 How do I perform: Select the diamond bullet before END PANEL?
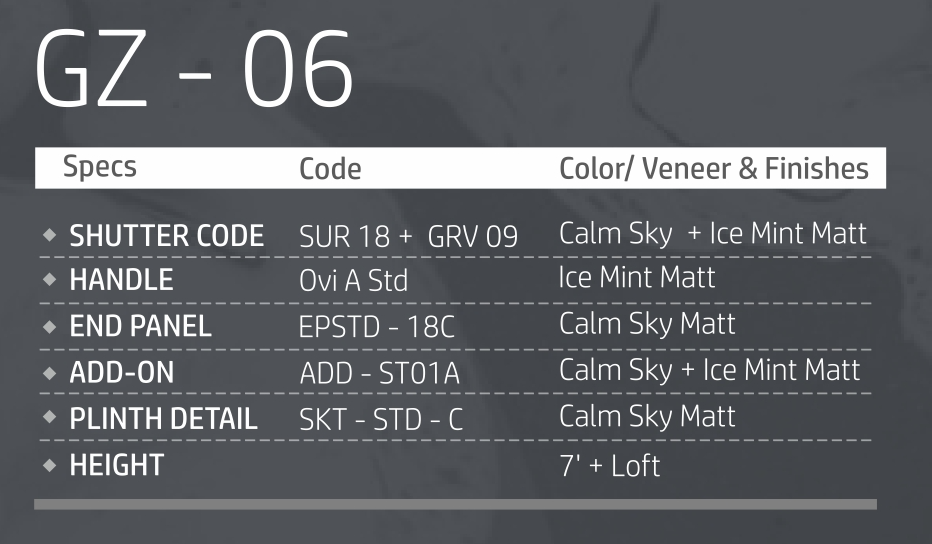tap(49, 326)
